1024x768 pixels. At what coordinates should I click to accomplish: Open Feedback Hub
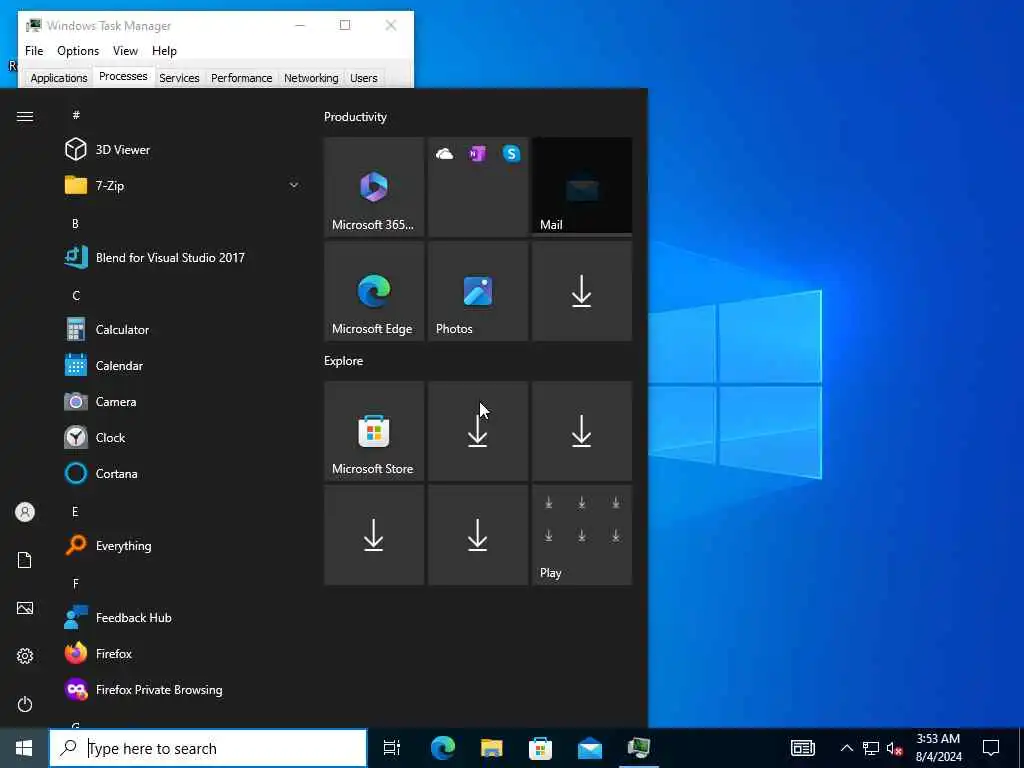pos(183,617)
